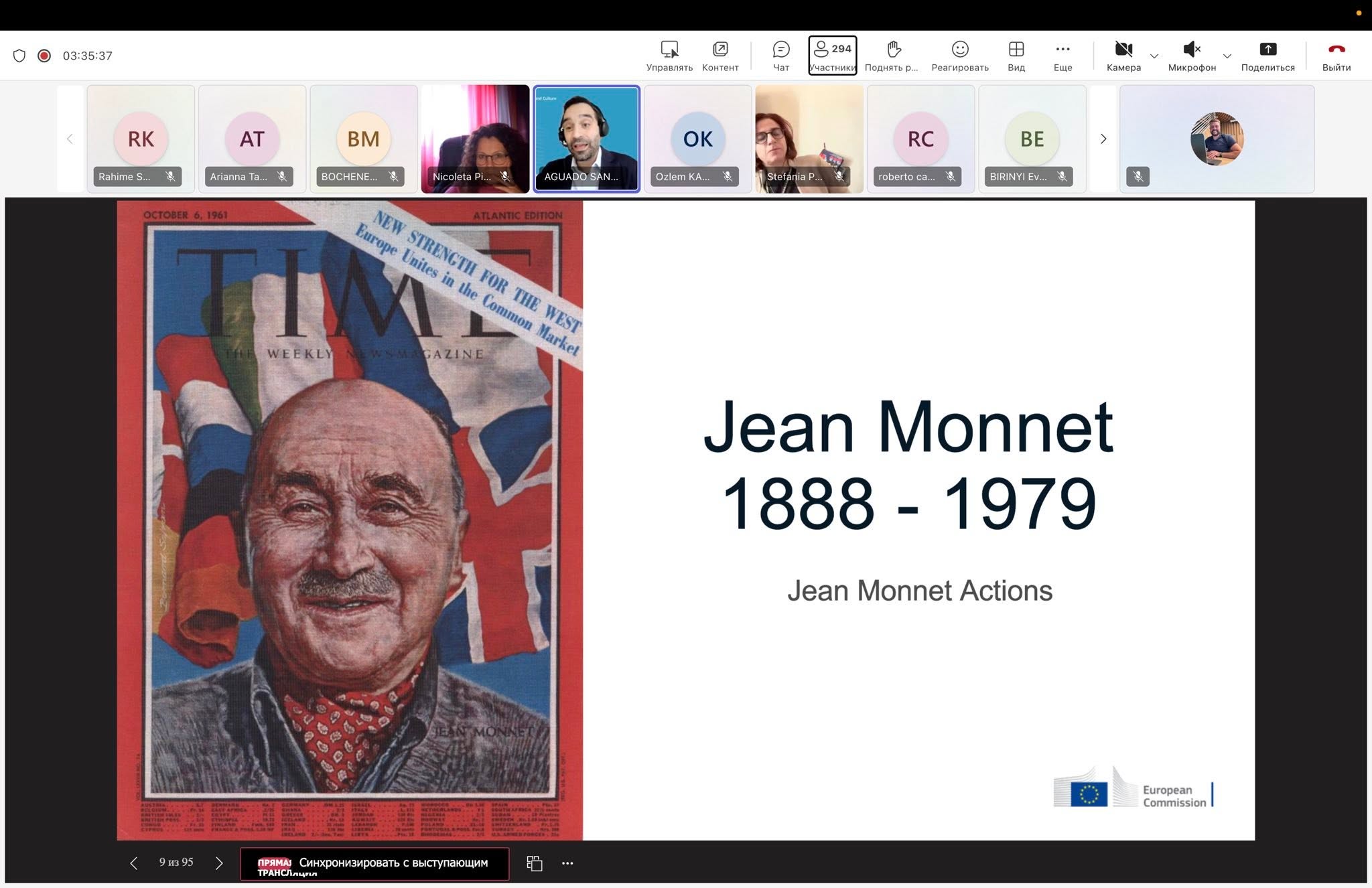Open the Чат chat panel
This screenshot has width=1372, height=888.
pyautogui.click(x=781, y=56)
